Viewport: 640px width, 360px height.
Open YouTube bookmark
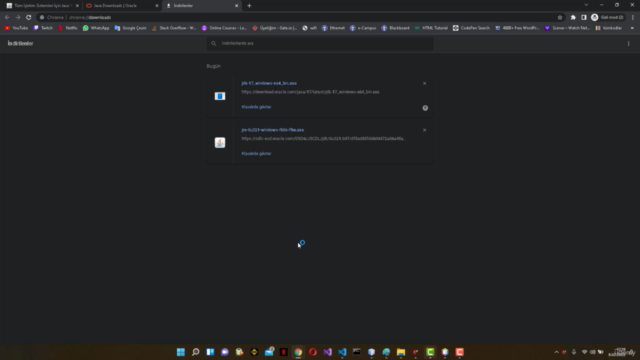pyautogui.click(x=16, y=28)
